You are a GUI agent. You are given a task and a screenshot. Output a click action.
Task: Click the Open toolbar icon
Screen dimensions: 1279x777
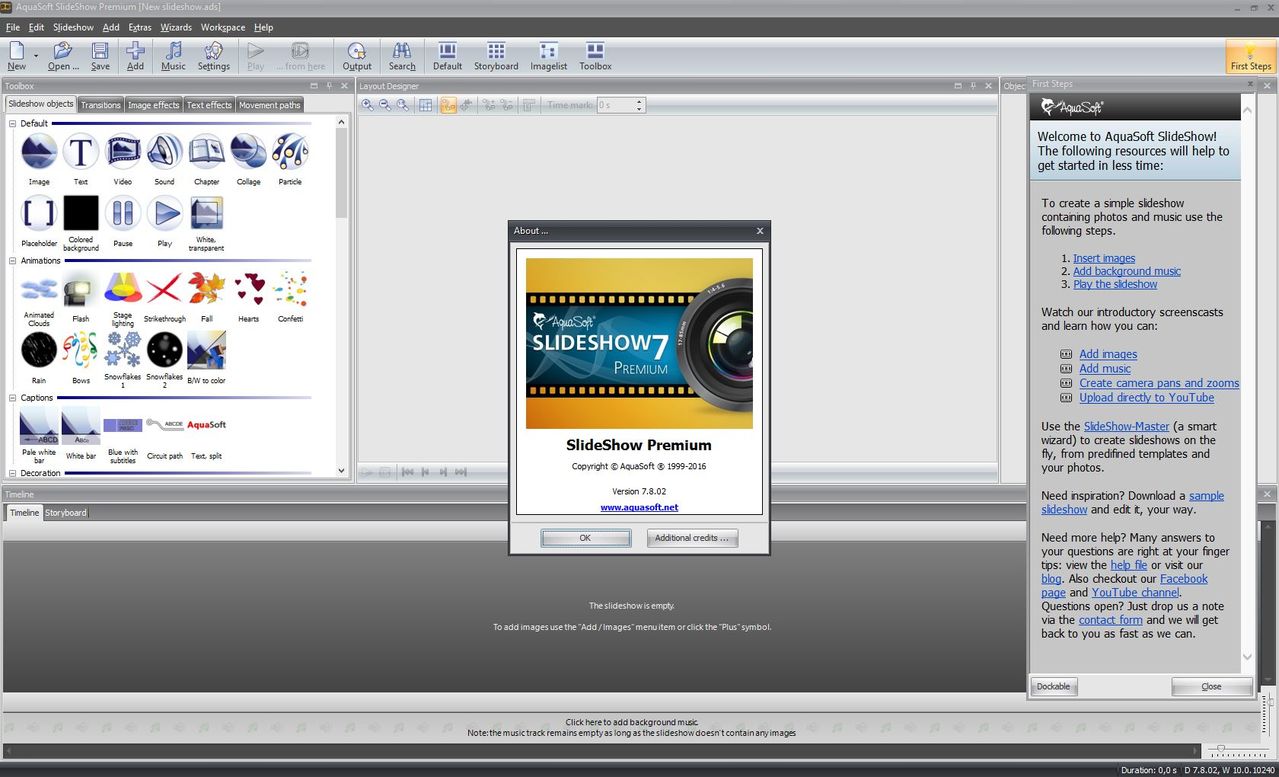tap(63, 56)
